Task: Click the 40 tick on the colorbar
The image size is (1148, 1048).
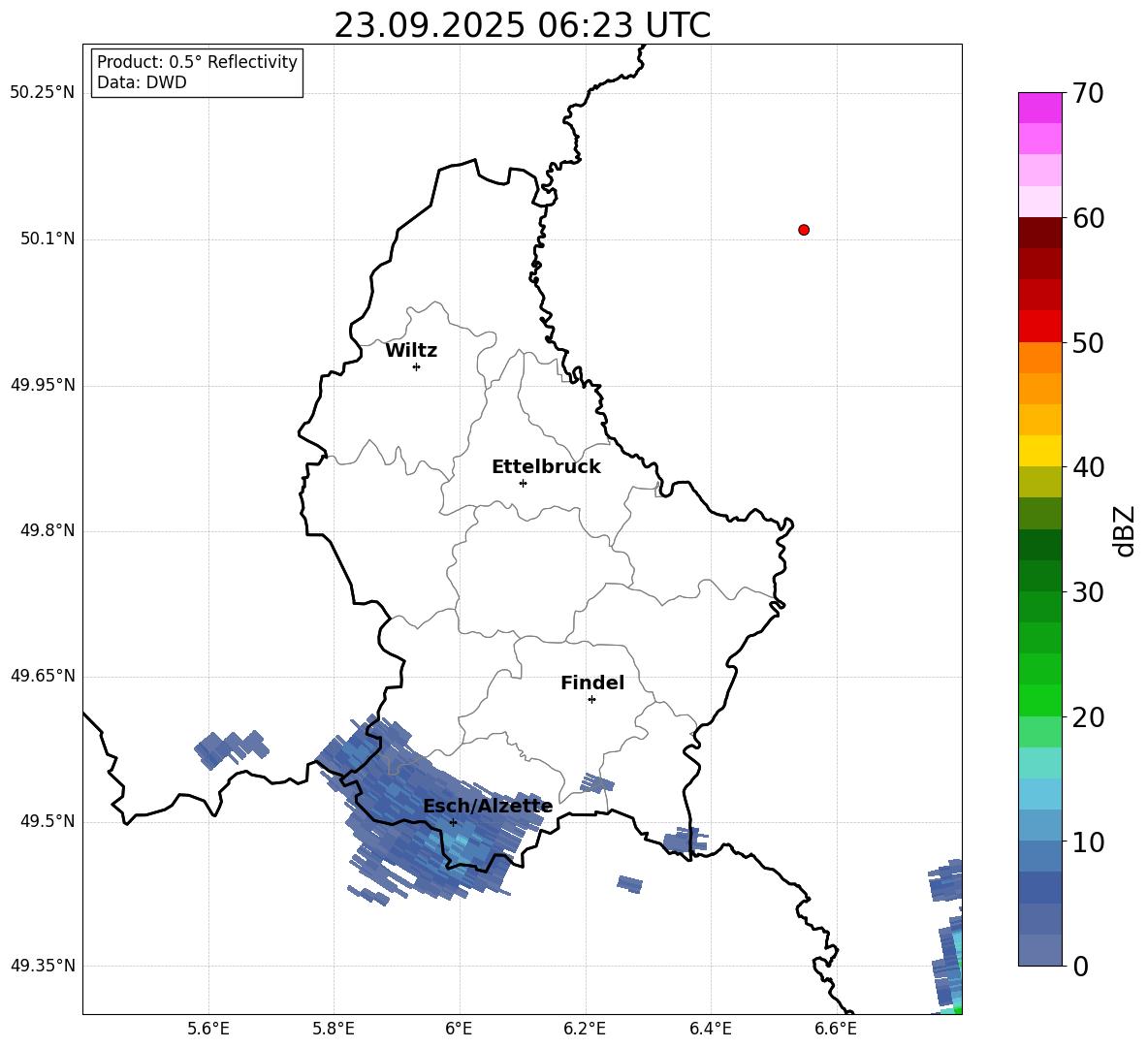Action: [x=1088, y=467]
